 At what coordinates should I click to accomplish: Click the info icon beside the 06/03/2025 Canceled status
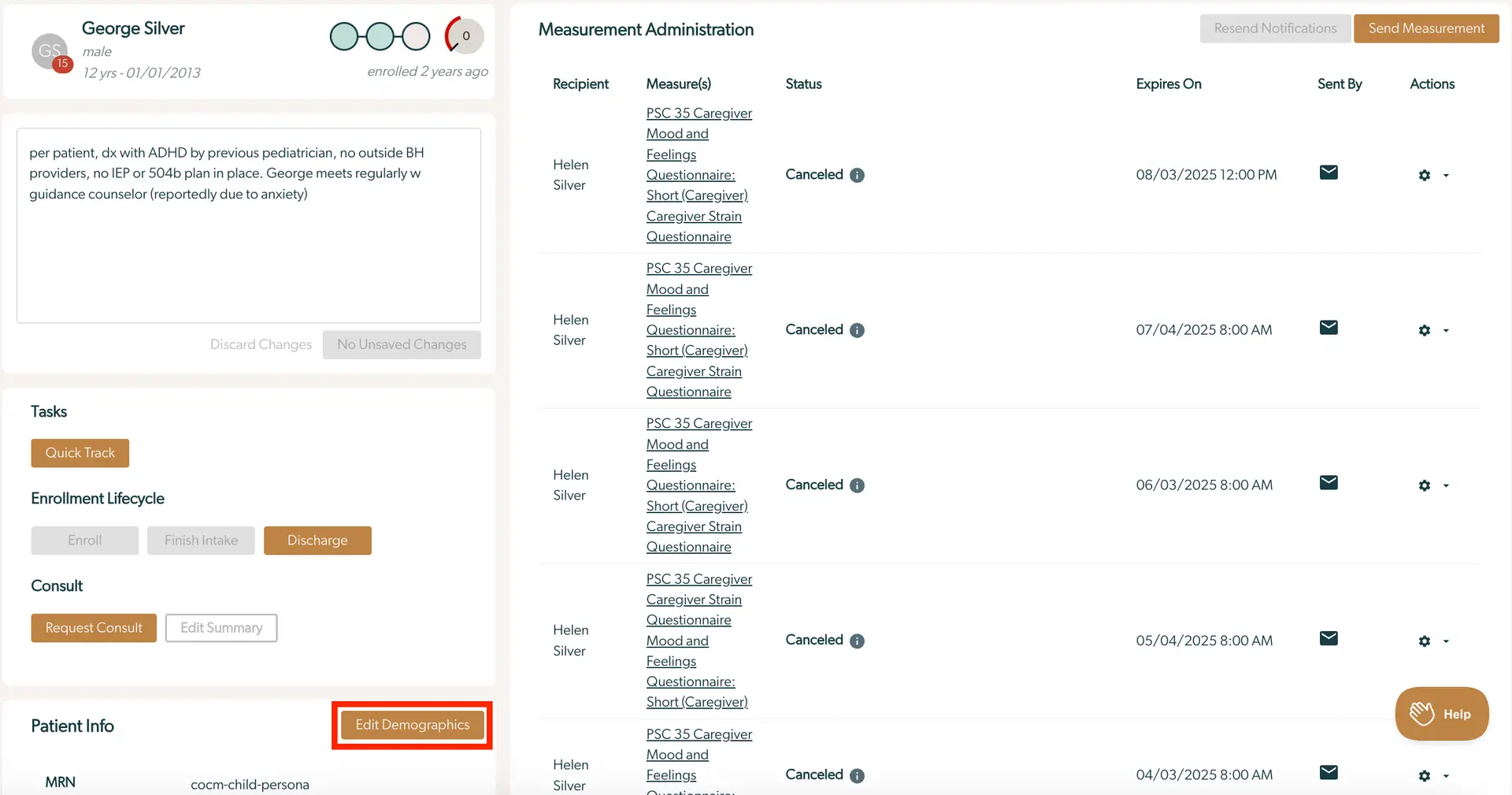coord(857,485)
